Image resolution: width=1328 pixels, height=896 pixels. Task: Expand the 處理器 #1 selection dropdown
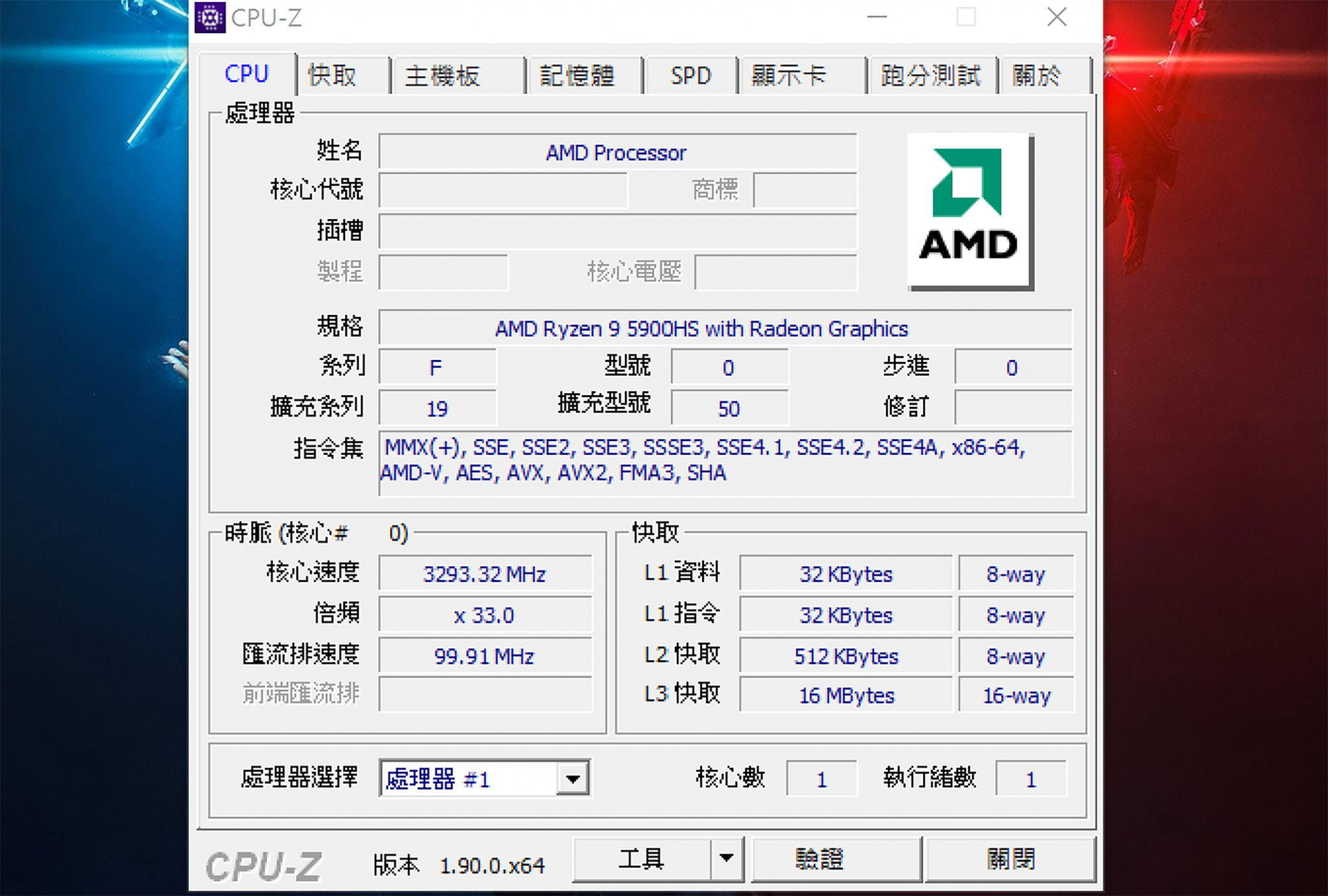(x=573, y=778)
